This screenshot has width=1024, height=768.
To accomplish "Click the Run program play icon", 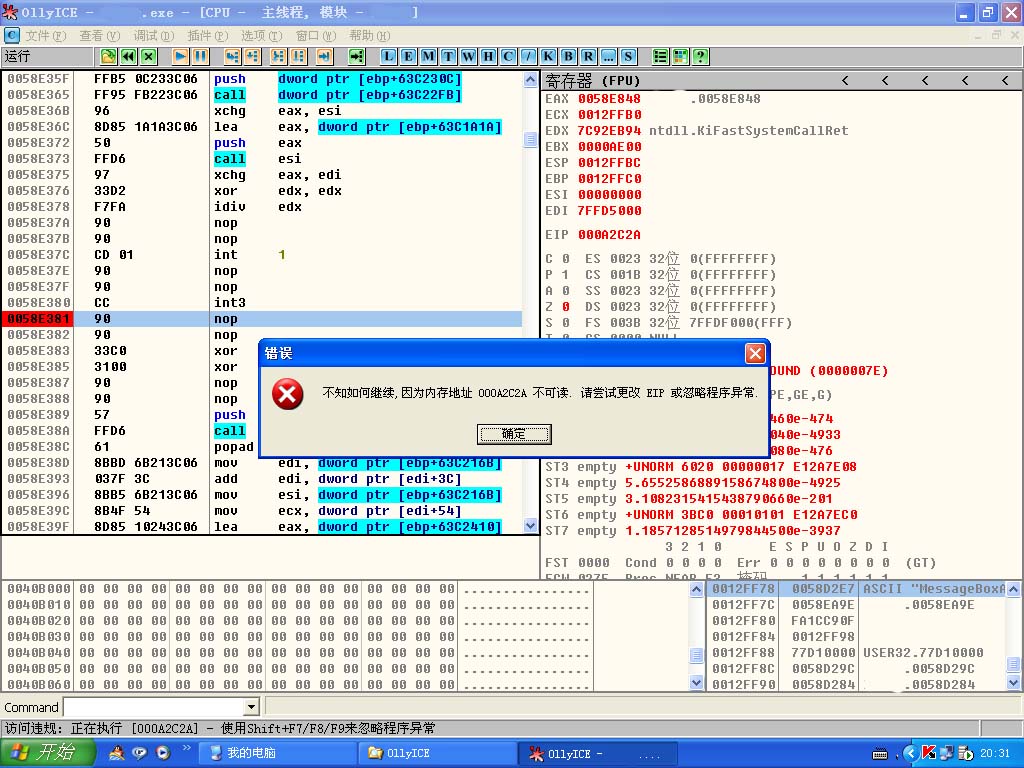I will [181, 57].
